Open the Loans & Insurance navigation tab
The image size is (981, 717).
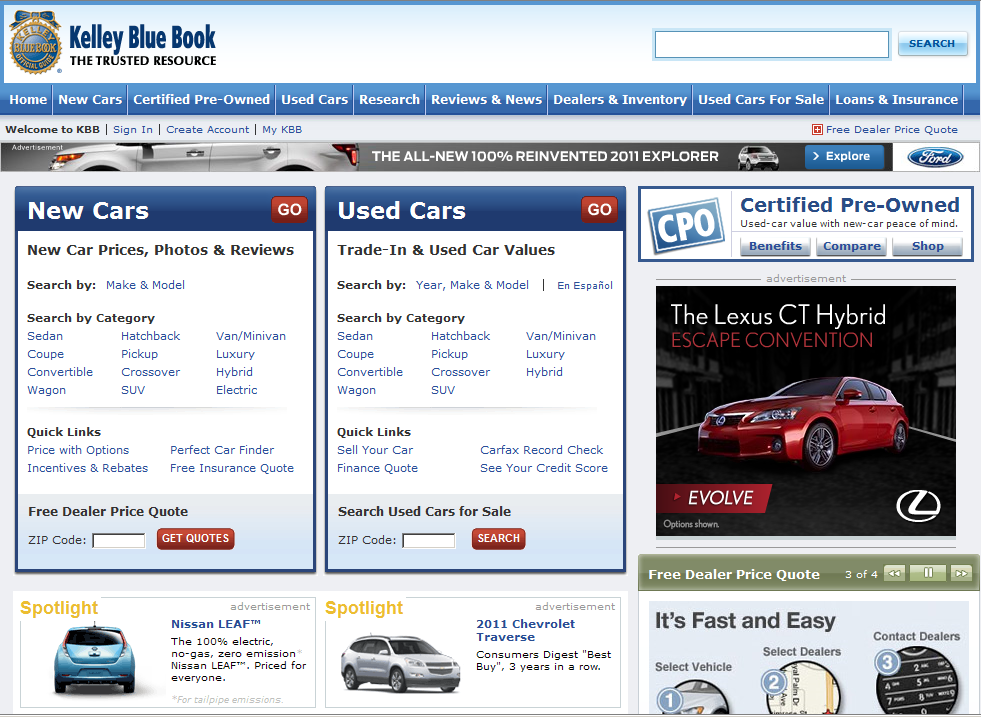pyautogui.click(x=896, y=99)
